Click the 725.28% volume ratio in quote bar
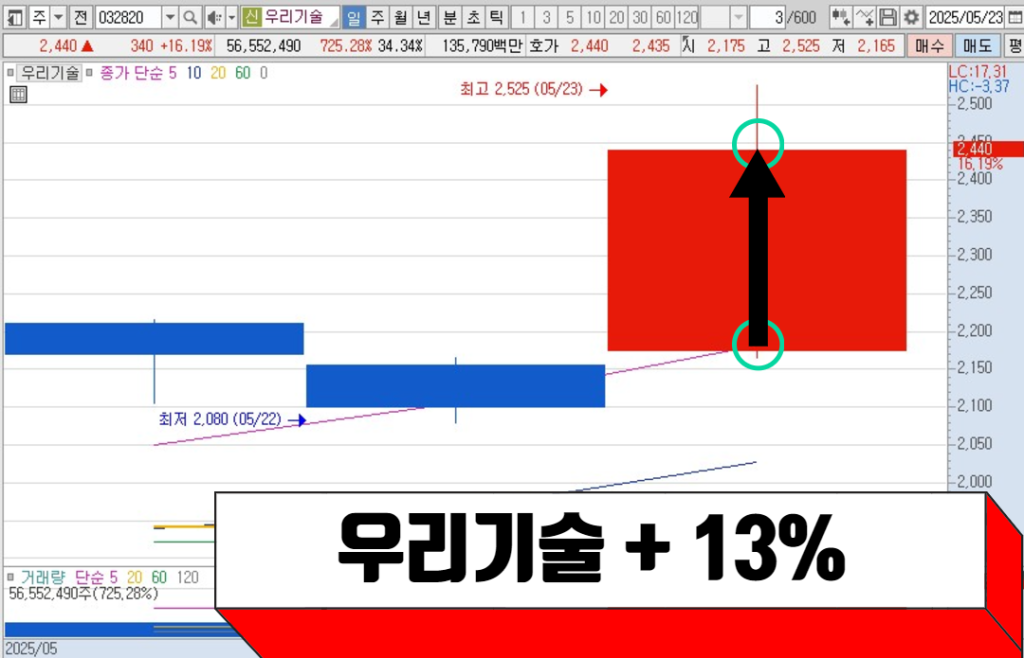The width and height of the screenshot is (1024, 658). coord(346,46)
